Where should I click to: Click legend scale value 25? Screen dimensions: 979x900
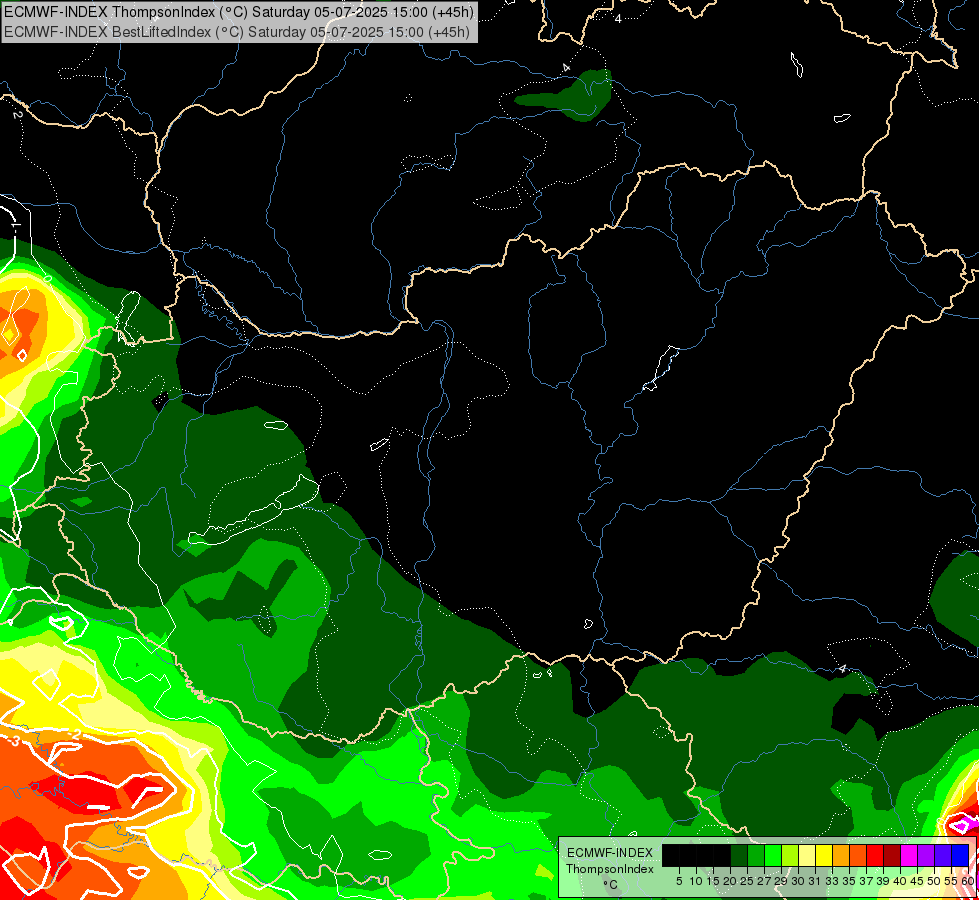coord(747,881)
